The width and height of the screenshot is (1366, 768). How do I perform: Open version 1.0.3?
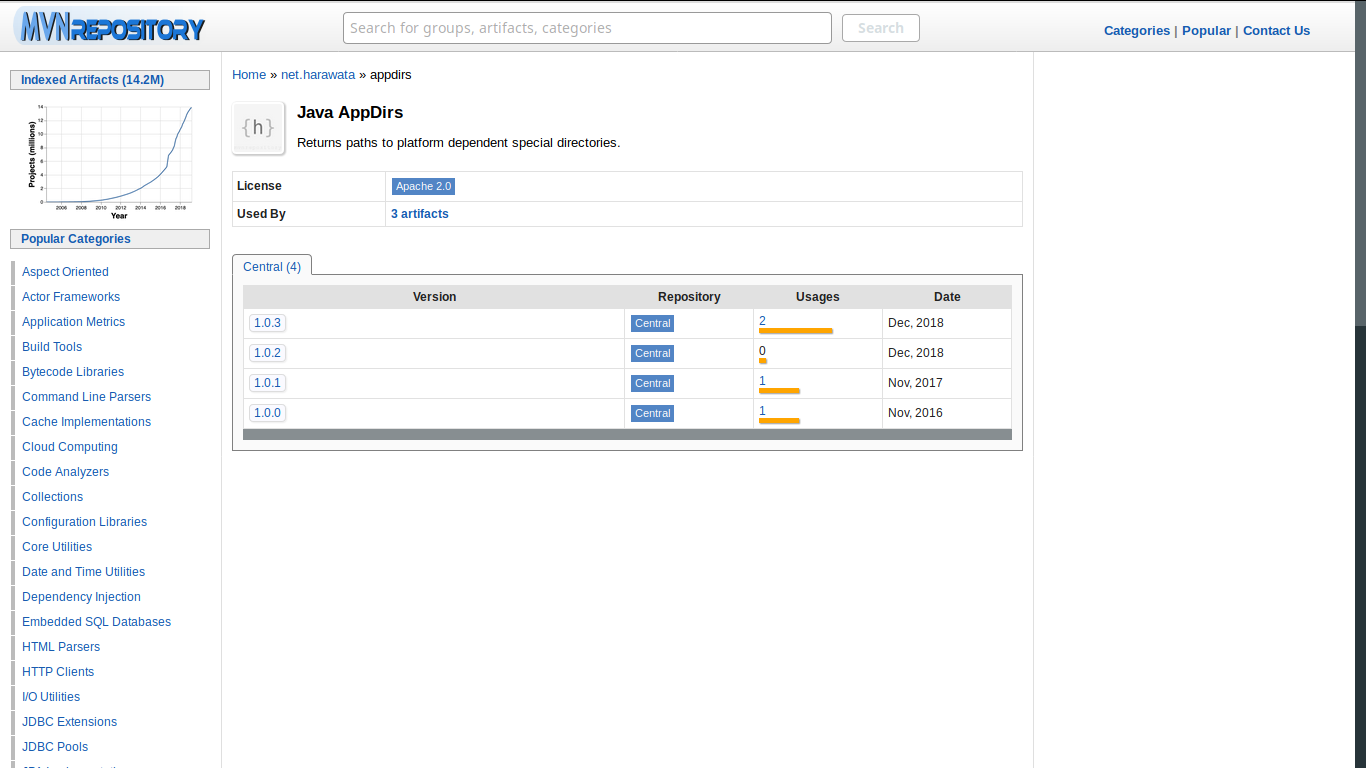pos(267,323)
